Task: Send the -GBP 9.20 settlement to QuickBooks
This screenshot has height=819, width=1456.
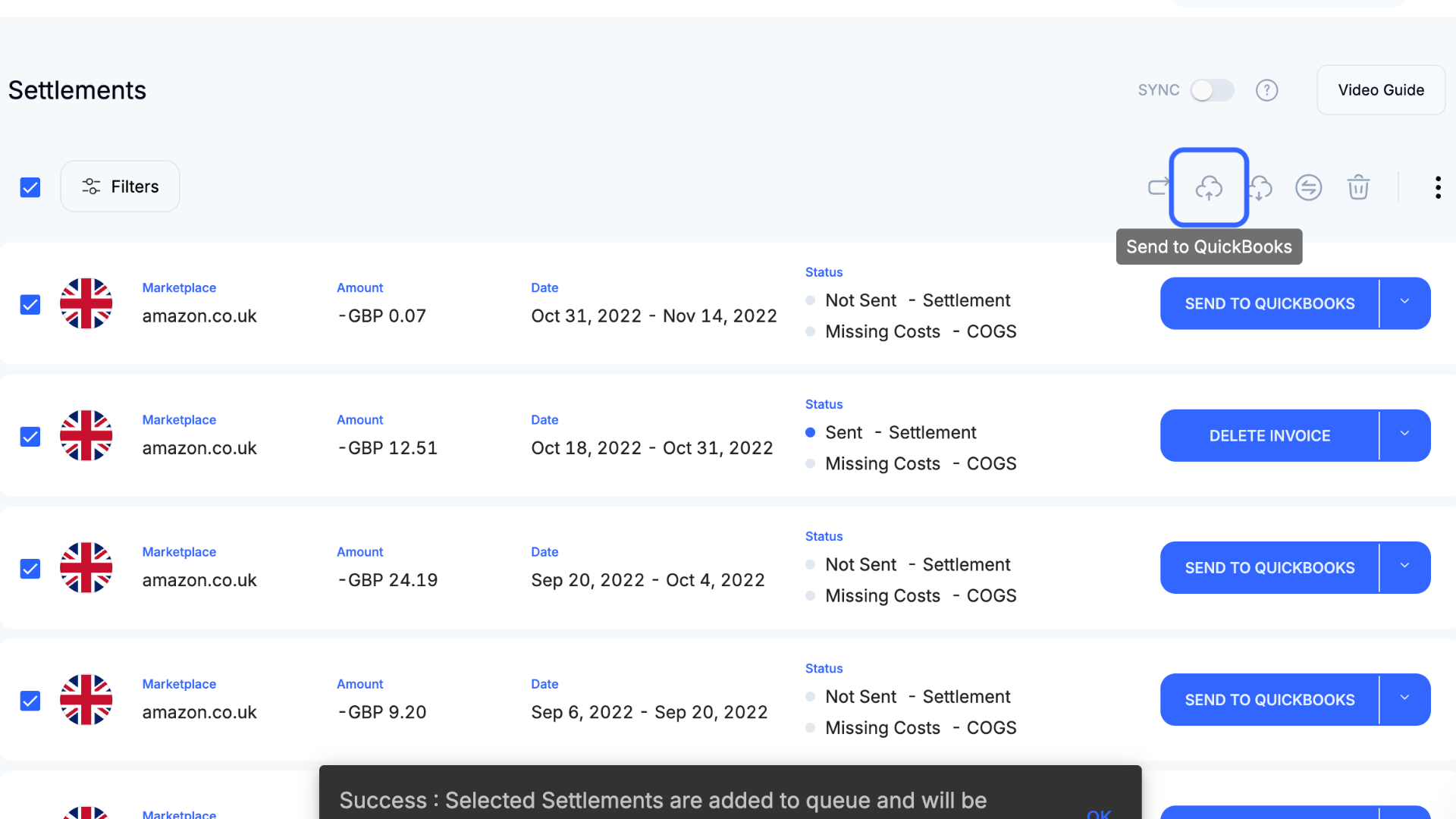Action: [1269, 699]
